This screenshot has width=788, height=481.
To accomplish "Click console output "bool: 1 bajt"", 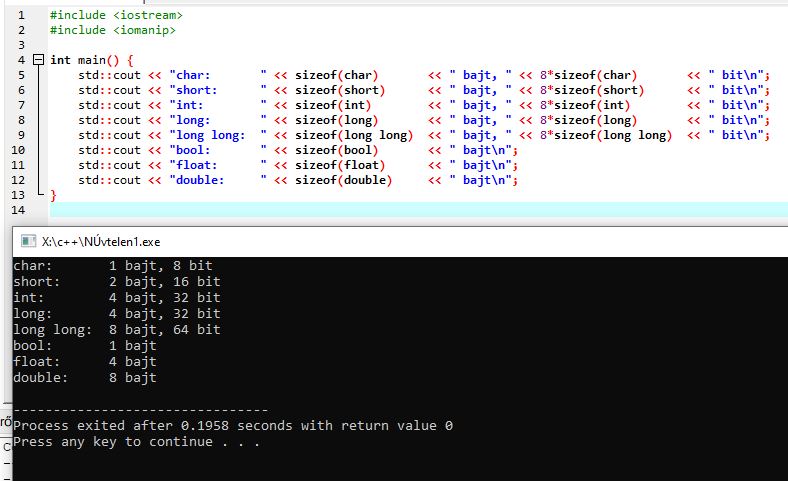I will (84, 346).
